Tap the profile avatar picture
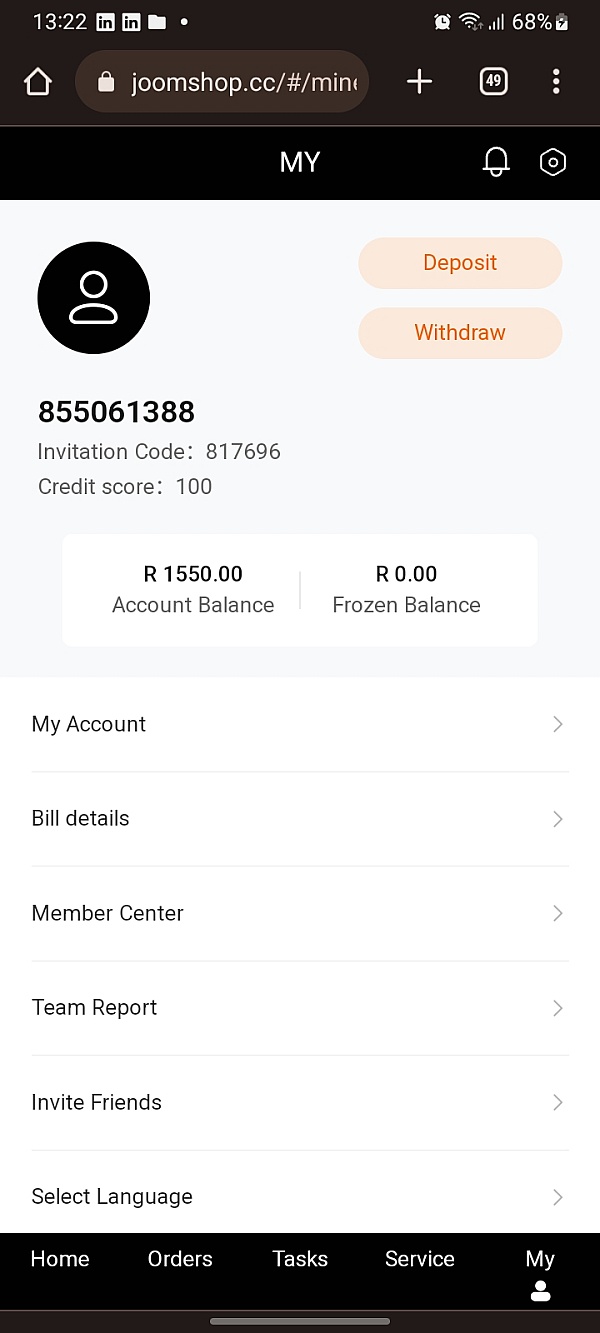 tap(94, 297)
